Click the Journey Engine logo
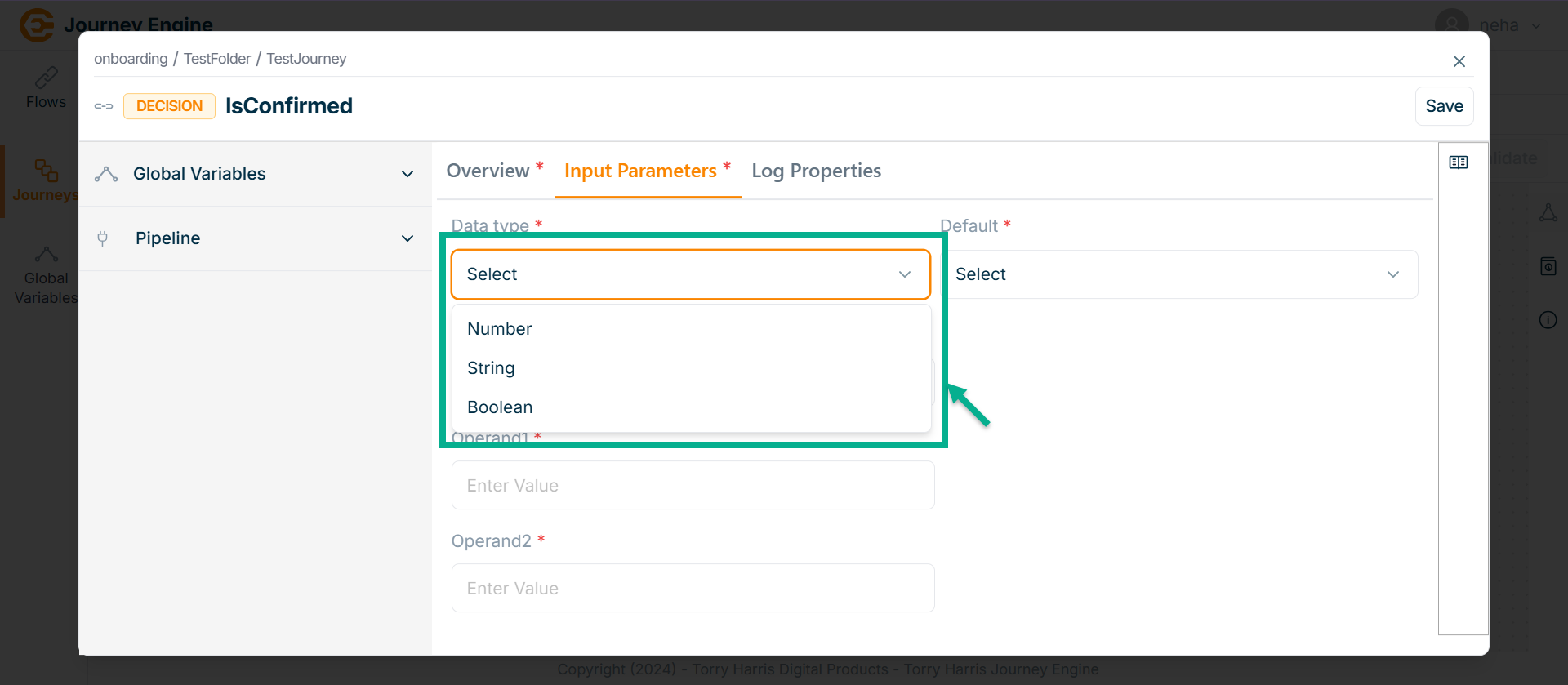 click(37, 24)
